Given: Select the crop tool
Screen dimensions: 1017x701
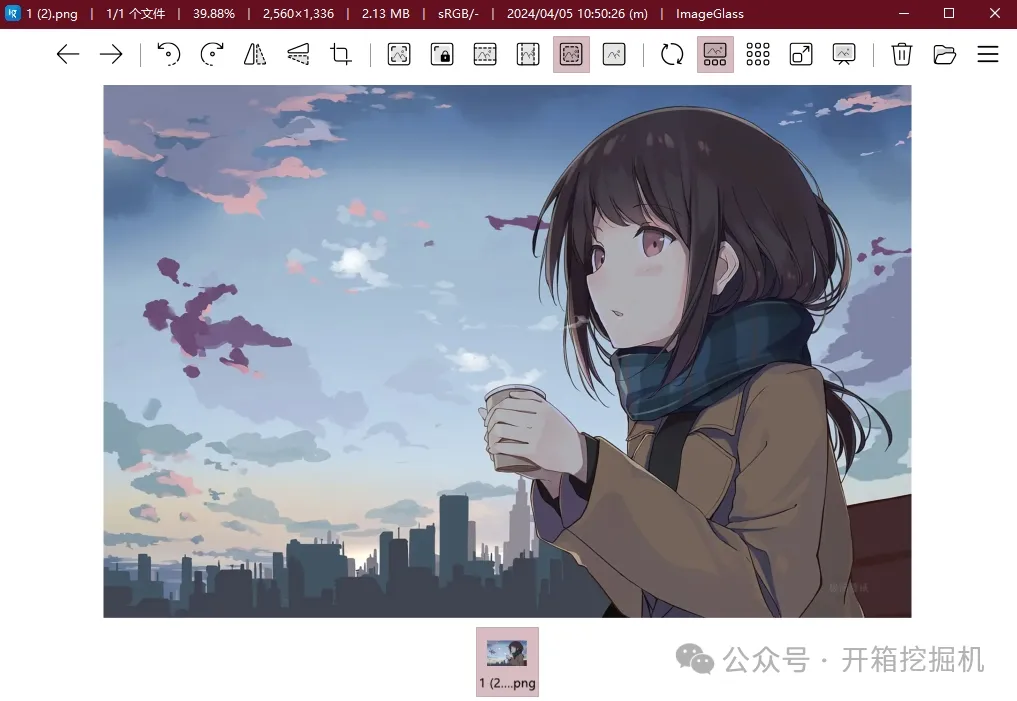Looking at the screenshot, I should (x=341, y=55).
